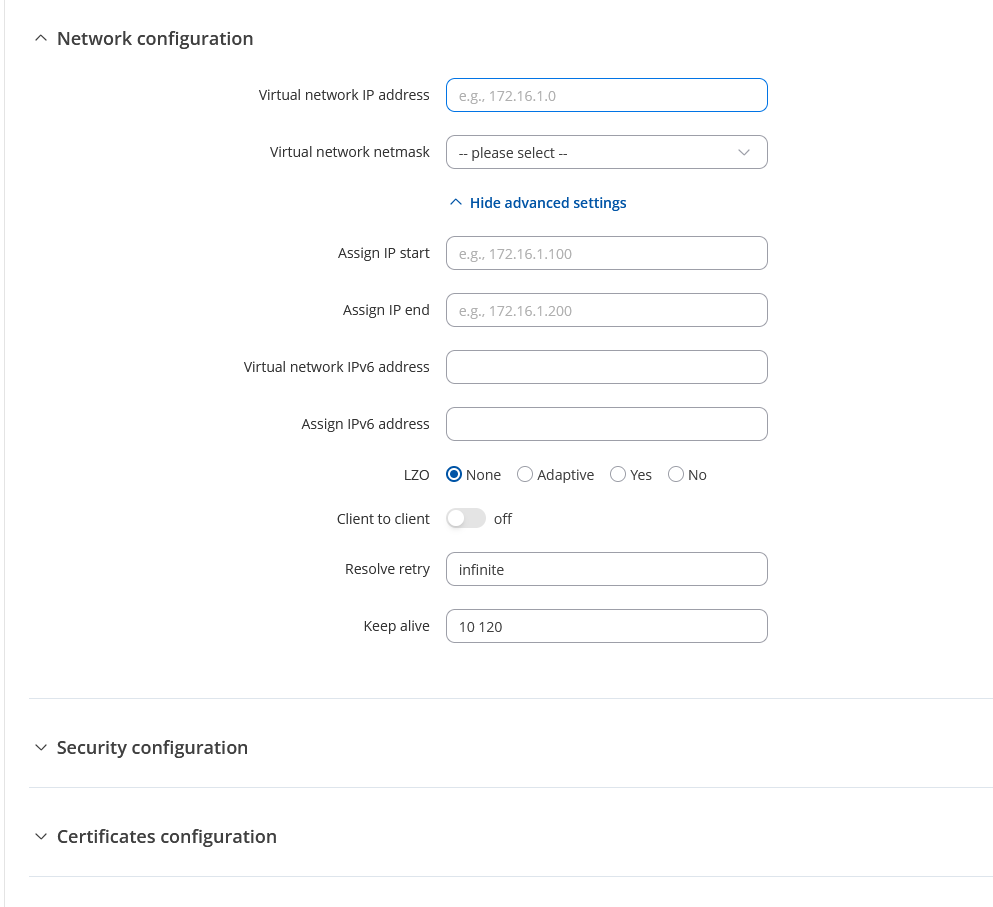This screenshot has width=993, height=907.
Task: Click the chevron beside Hide advanced settings
Action: 455,203
